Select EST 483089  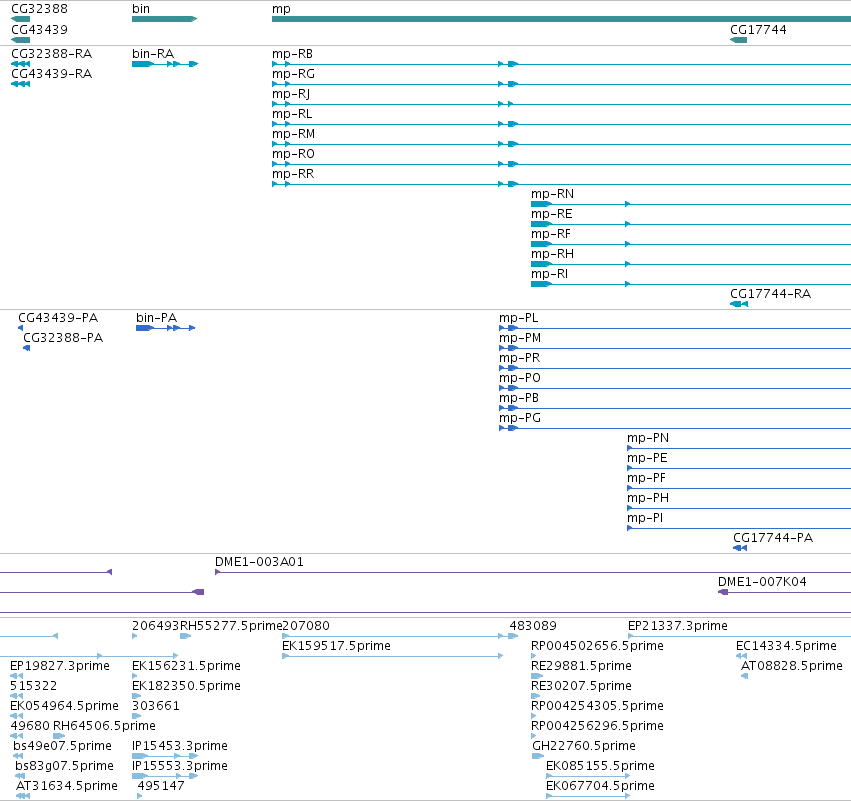[533, 626]
